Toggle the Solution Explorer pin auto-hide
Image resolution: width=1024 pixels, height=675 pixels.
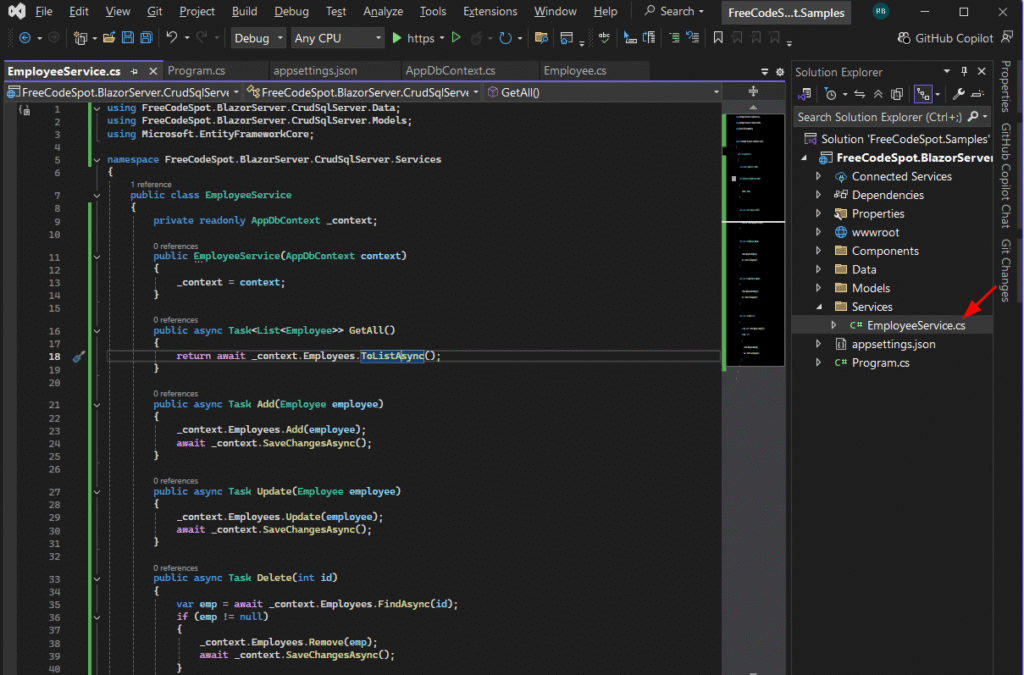pyautogui.click(x=964, y=72)
